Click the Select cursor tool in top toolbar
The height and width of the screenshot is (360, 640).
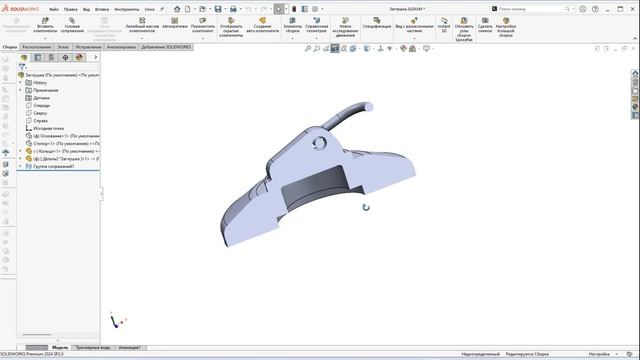tap(279, 9)
